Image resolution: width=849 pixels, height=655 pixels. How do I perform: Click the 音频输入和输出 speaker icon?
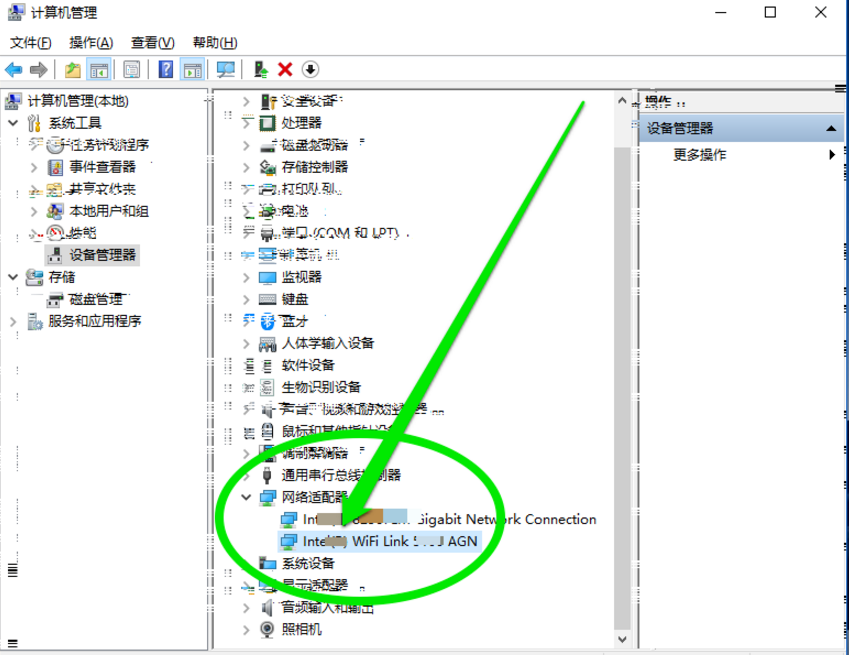[267, 608]
